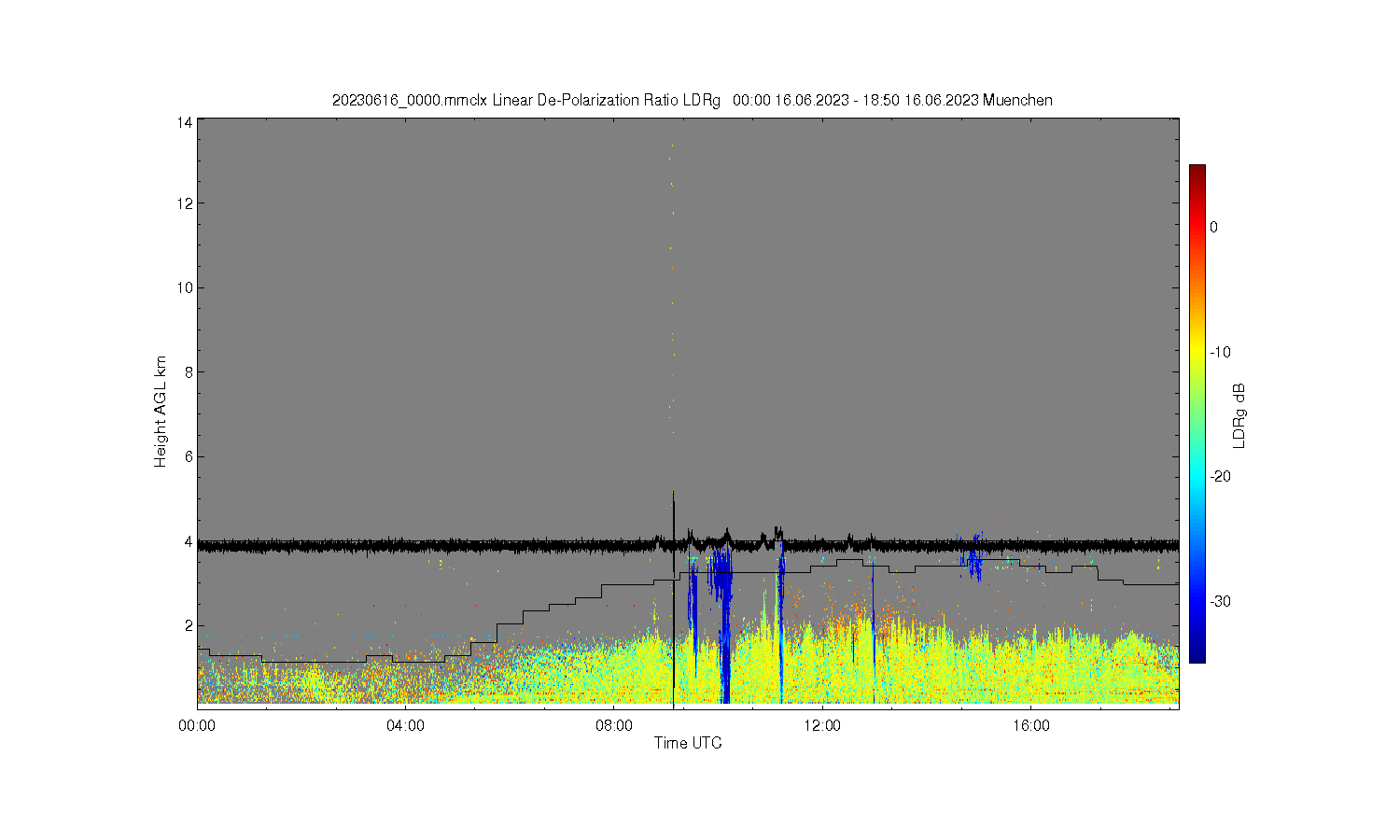1400x840 pixels.
Task: Select the 00:00 time tick label
Action: [x=197, y=725]
